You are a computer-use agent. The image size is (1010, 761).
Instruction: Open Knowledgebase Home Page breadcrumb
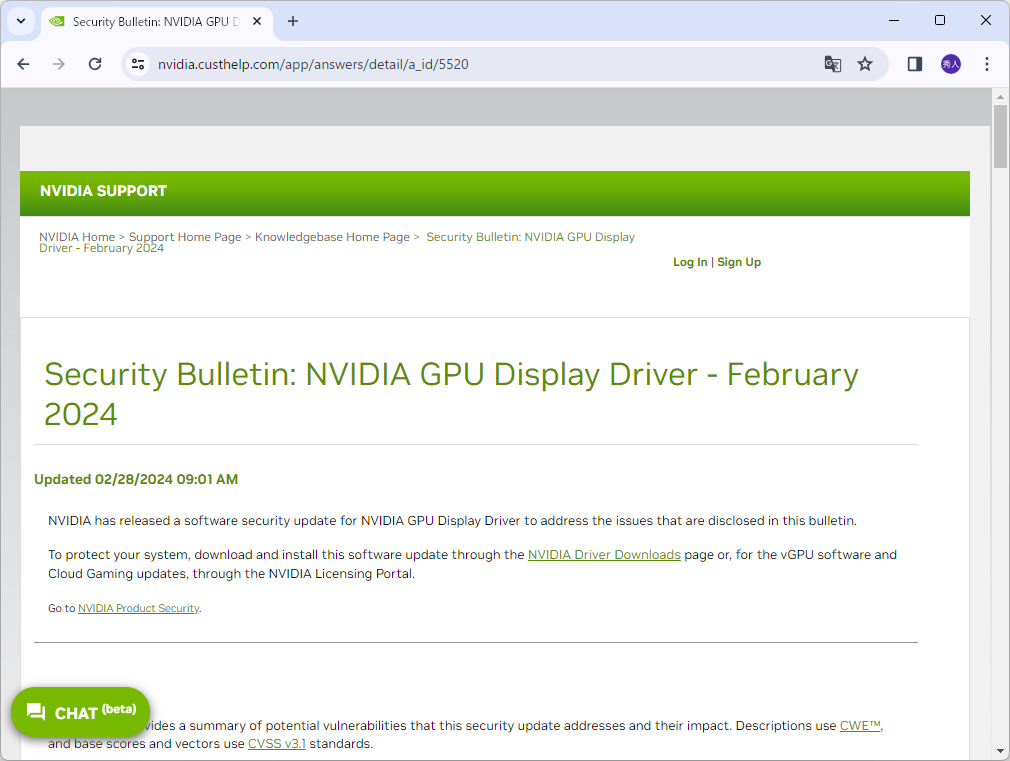(x=332, y=237)
